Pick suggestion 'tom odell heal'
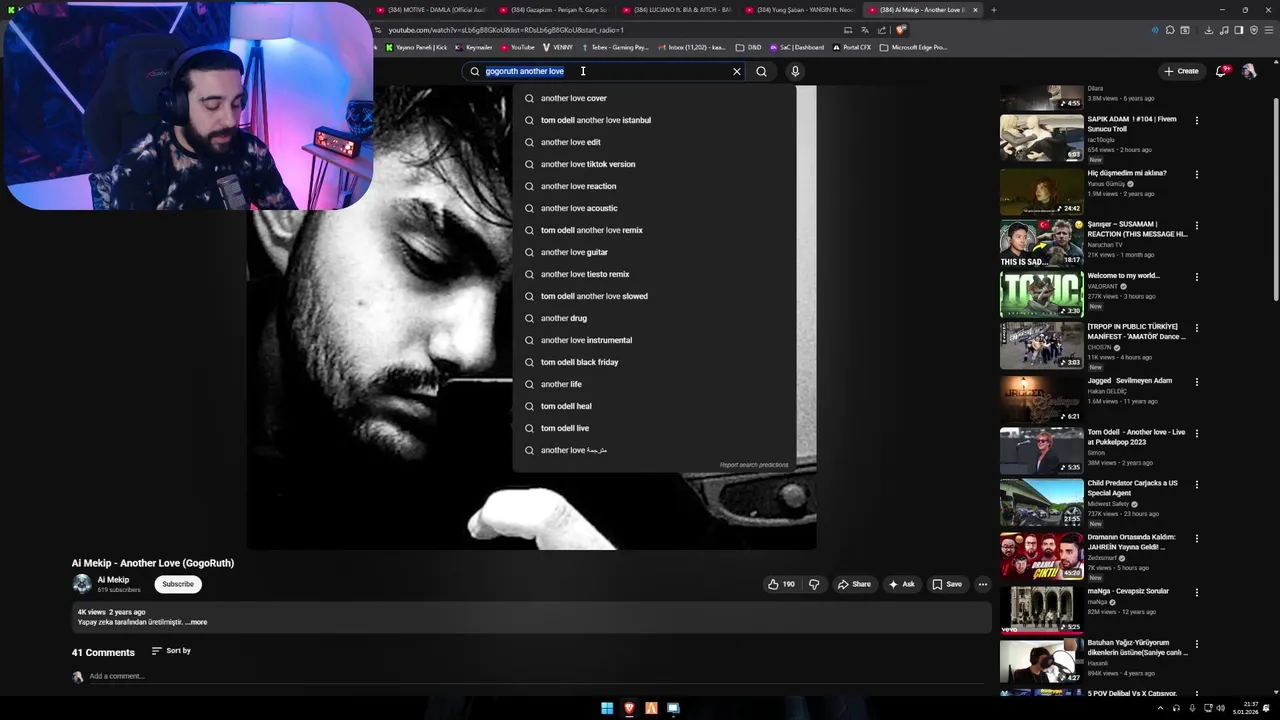1280x720 pixels. 654,406
